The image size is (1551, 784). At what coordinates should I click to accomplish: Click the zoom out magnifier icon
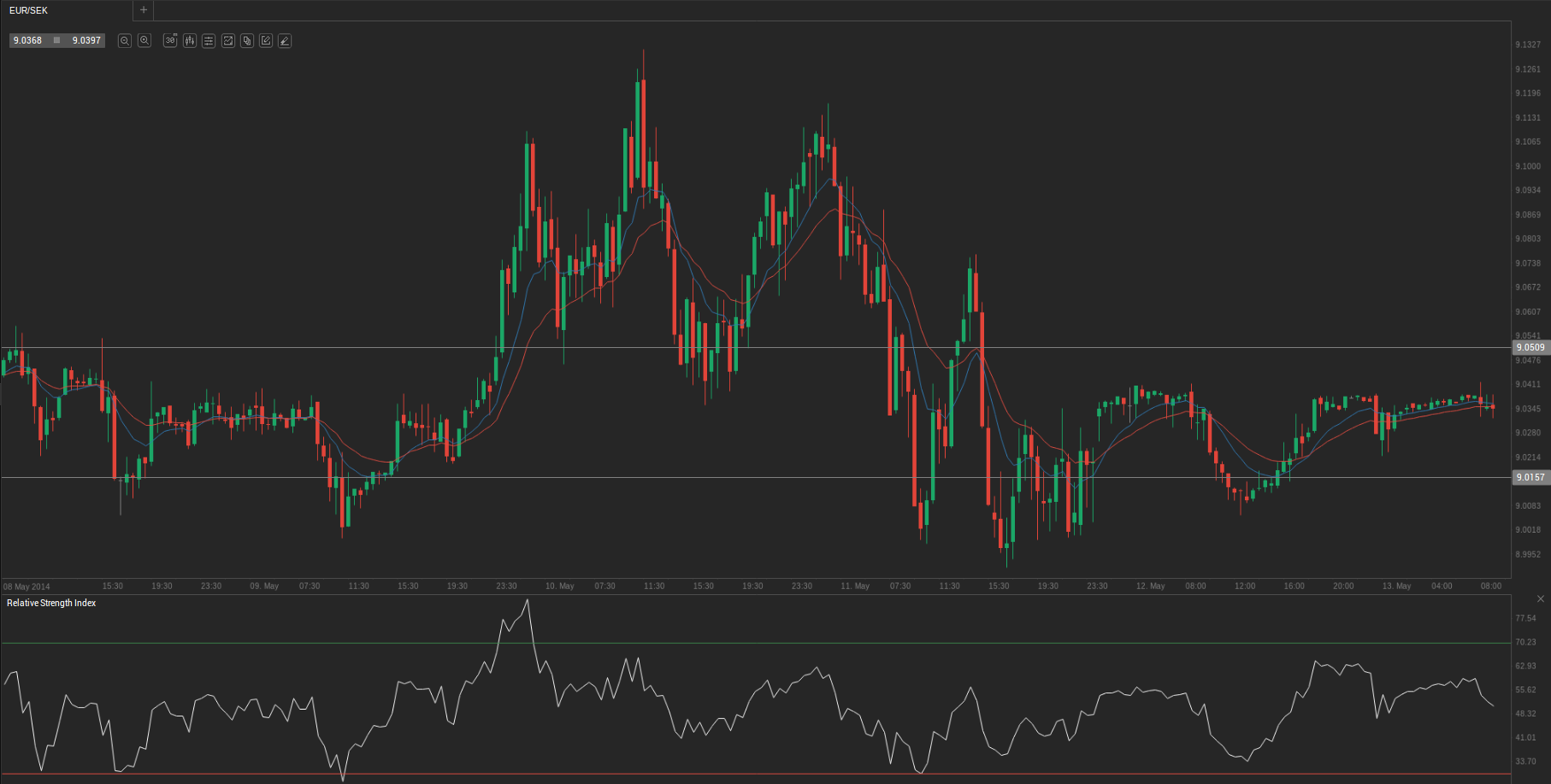pos(125,41)
